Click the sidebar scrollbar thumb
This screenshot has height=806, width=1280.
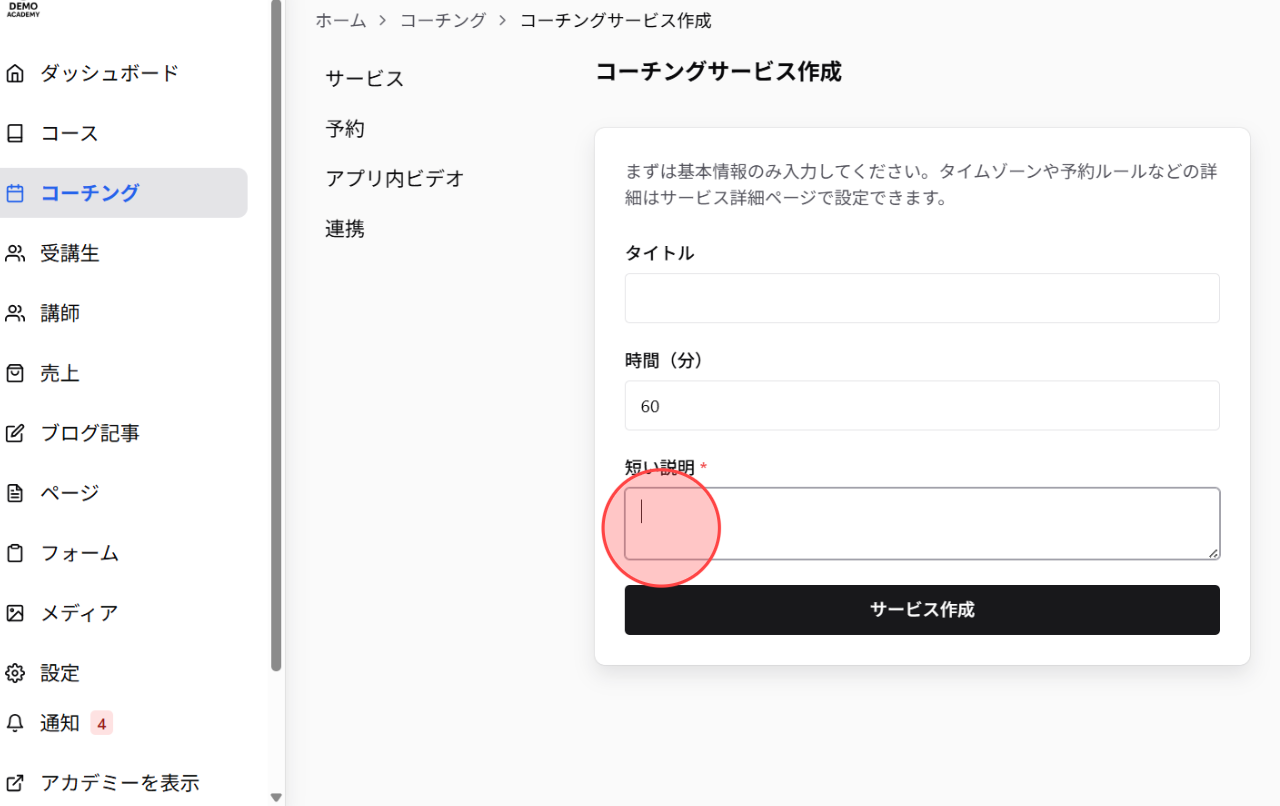pos(277,335)
